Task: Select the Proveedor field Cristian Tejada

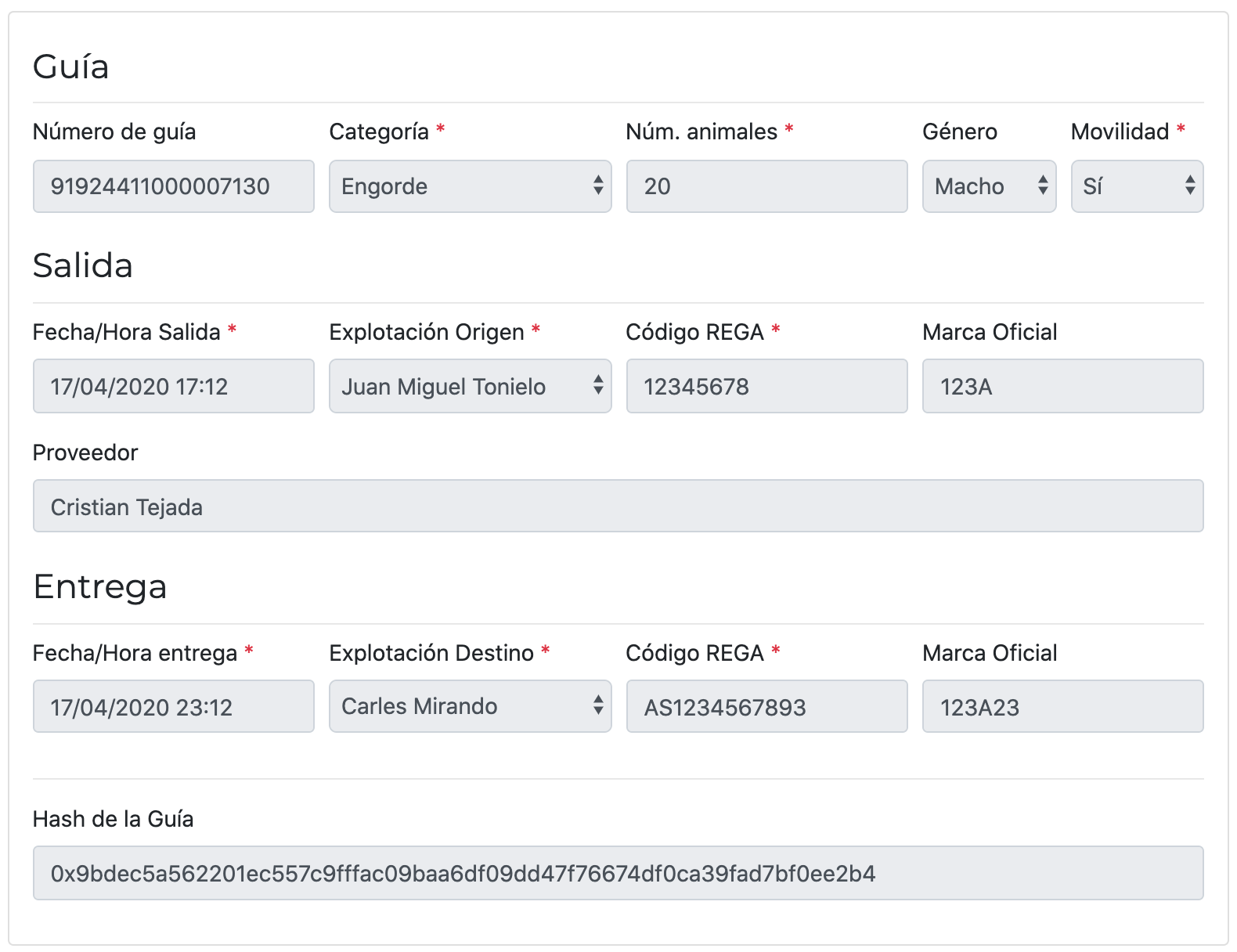Action: [618, 506]
